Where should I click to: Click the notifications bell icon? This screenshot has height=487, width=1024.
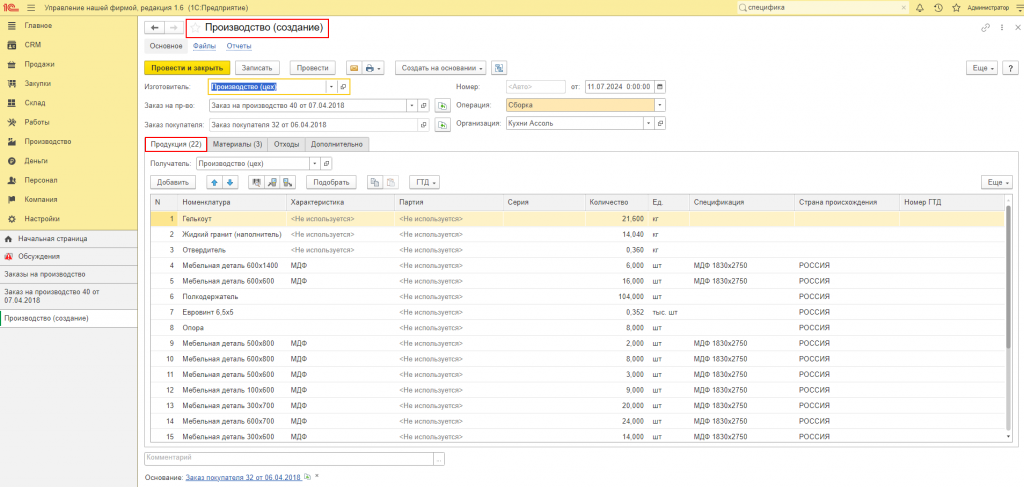pos(920,8)
